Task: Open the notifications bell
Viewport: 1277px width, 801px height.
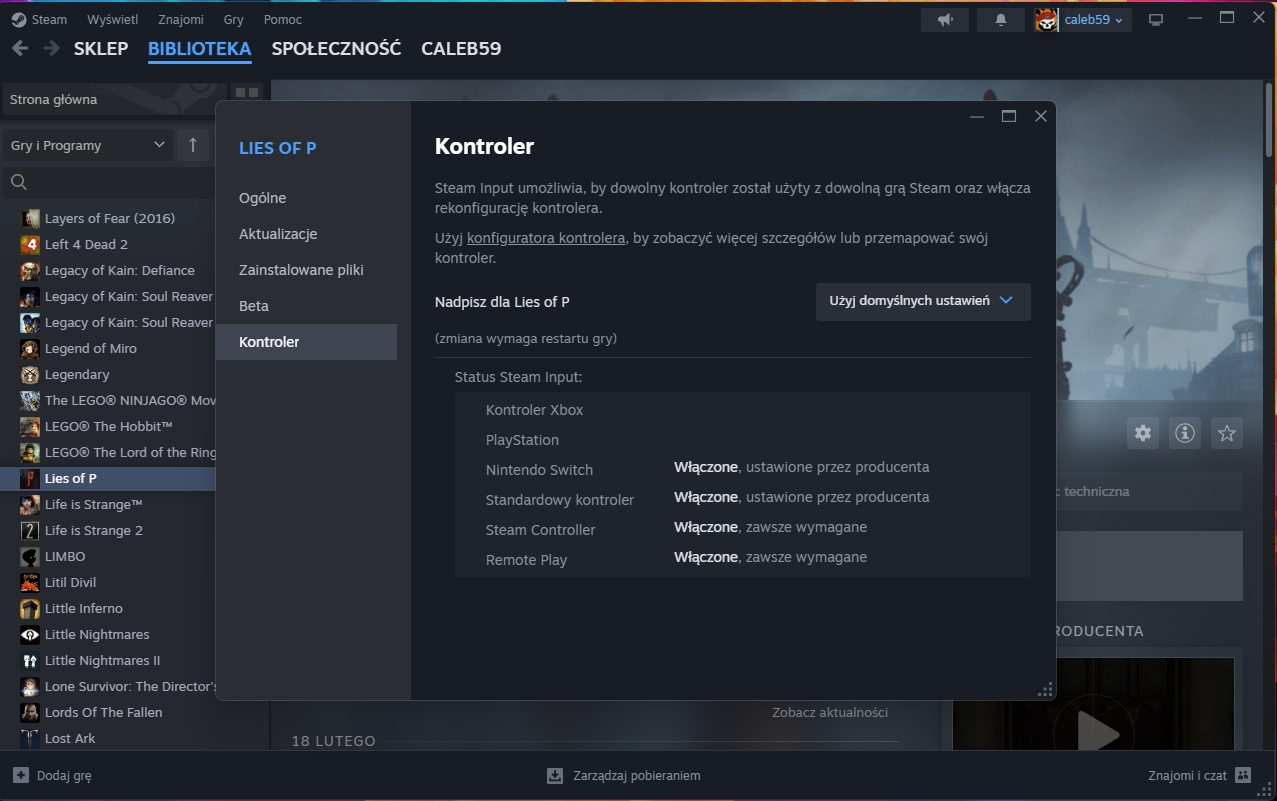Action: pos(1001,19)
